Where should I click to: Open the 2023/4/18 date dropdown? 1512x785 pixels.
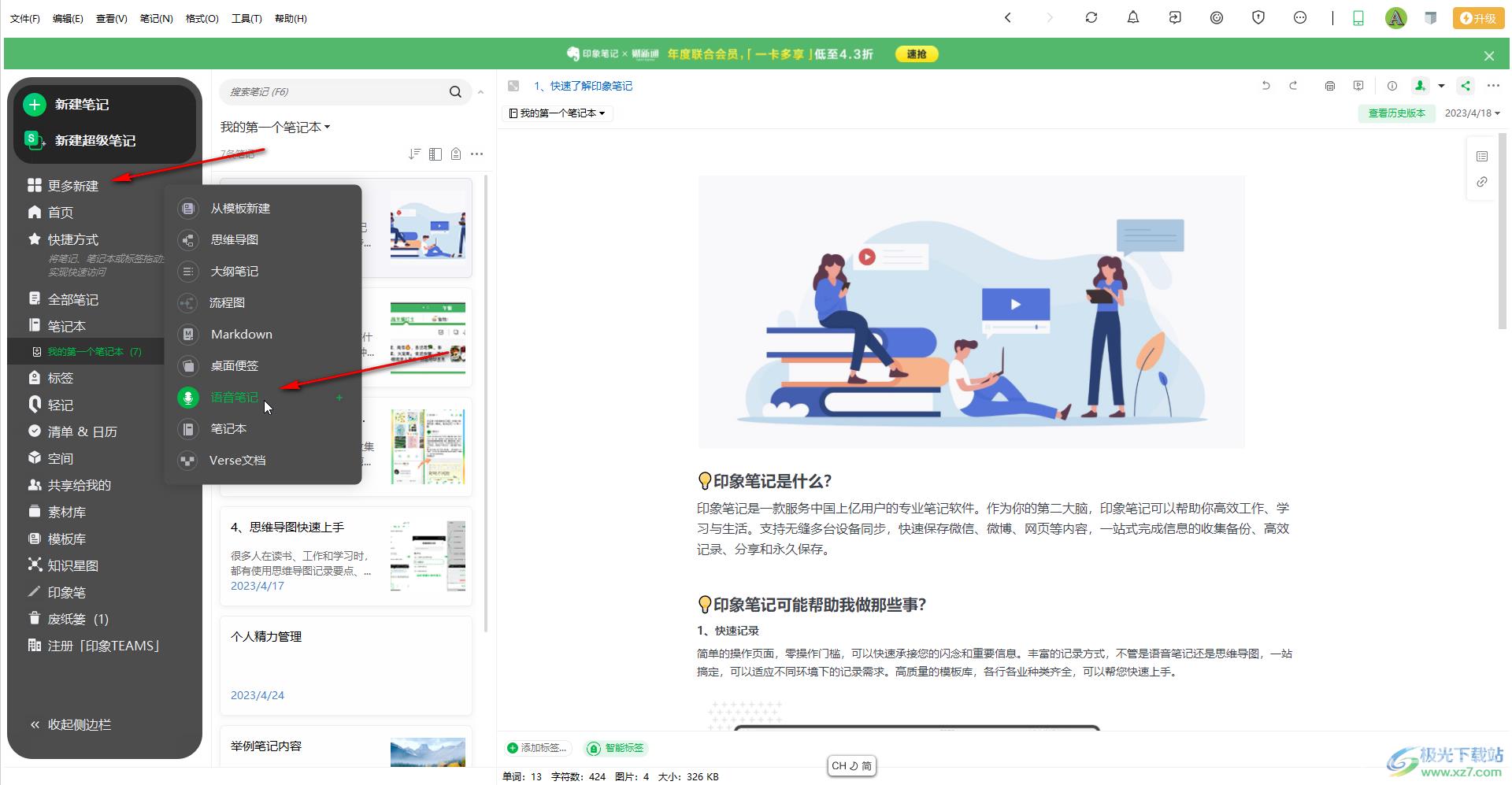1472,113
